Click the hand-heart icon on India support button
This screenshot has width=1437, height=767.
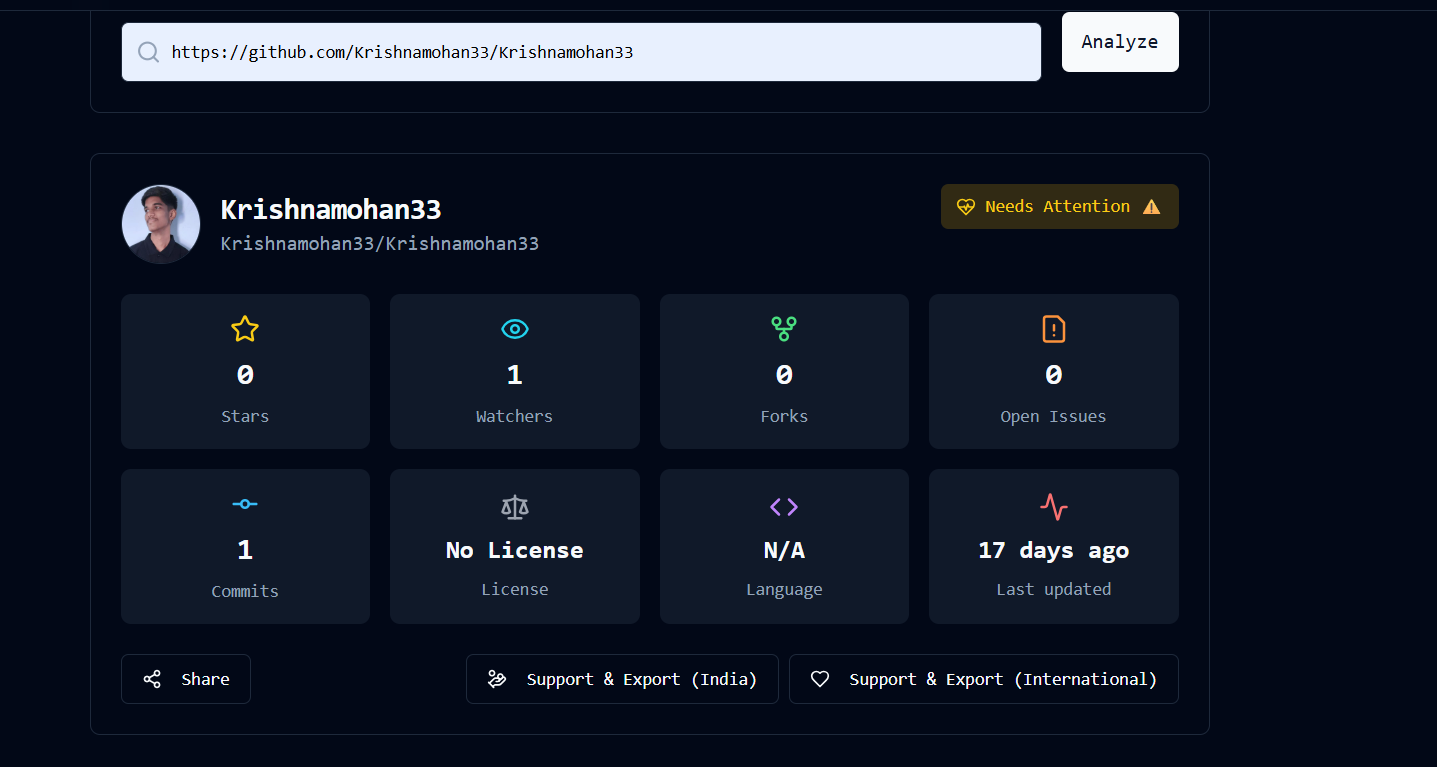(x=497, y=679)
